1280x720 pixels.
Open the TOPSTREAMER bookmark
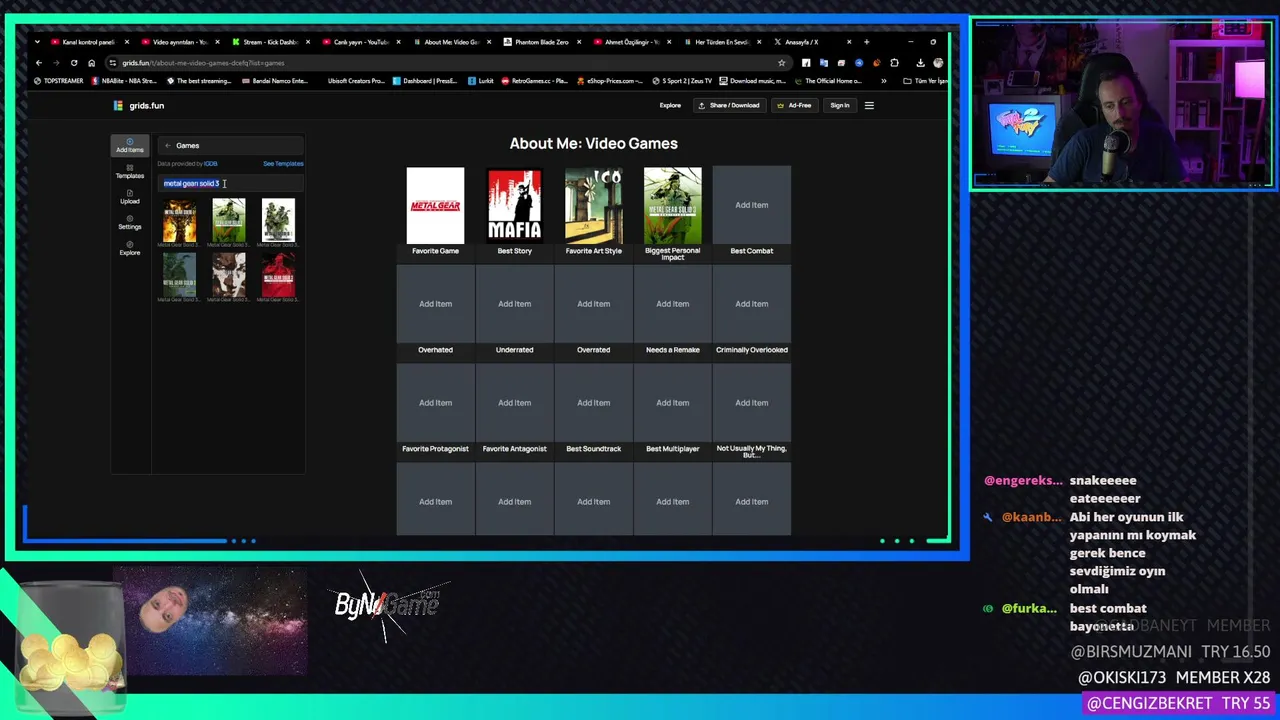point(59,81)
